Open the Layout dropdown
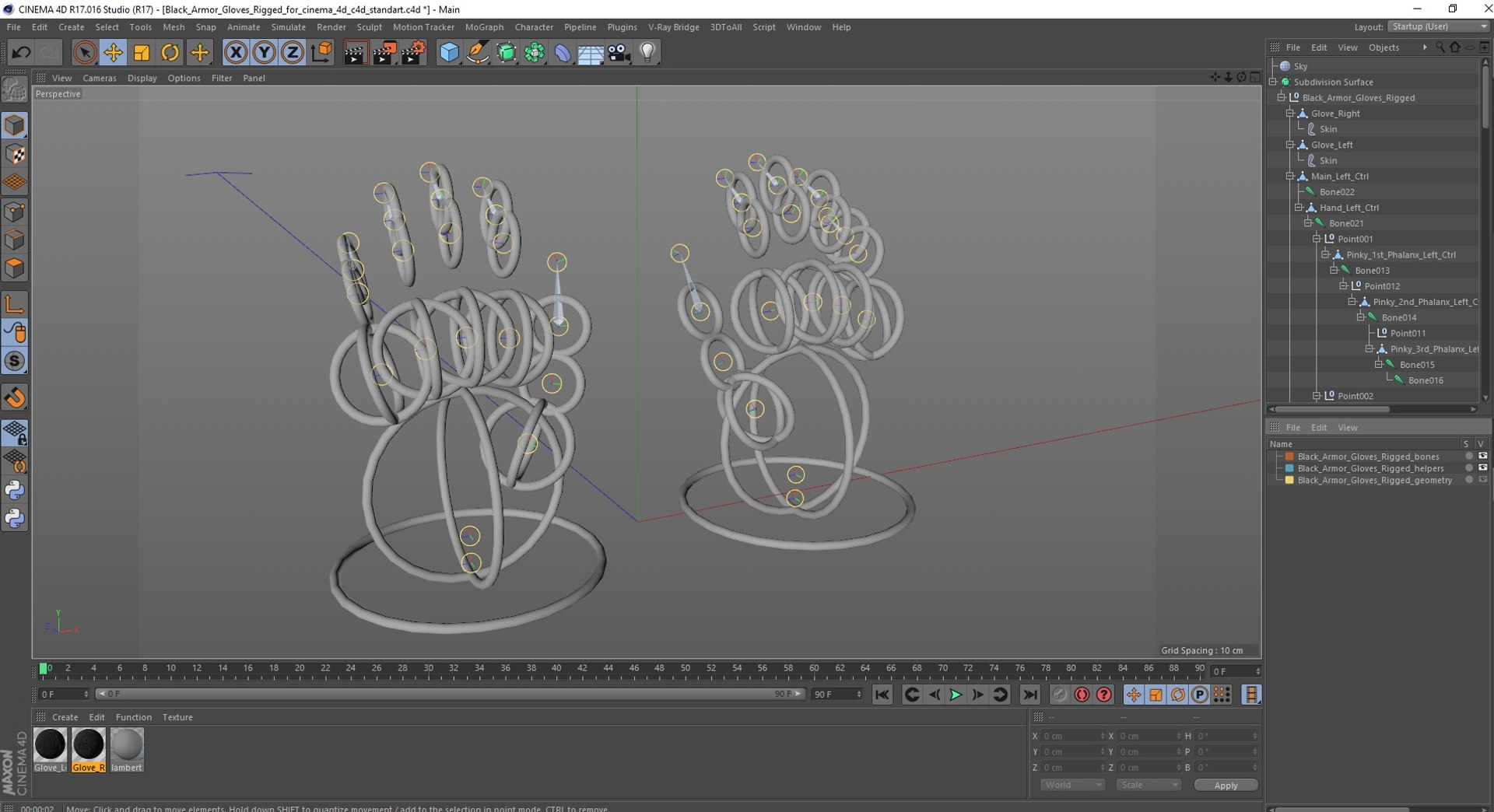The height and width of the screenshot is (812, 1494). coord(1440,26)
